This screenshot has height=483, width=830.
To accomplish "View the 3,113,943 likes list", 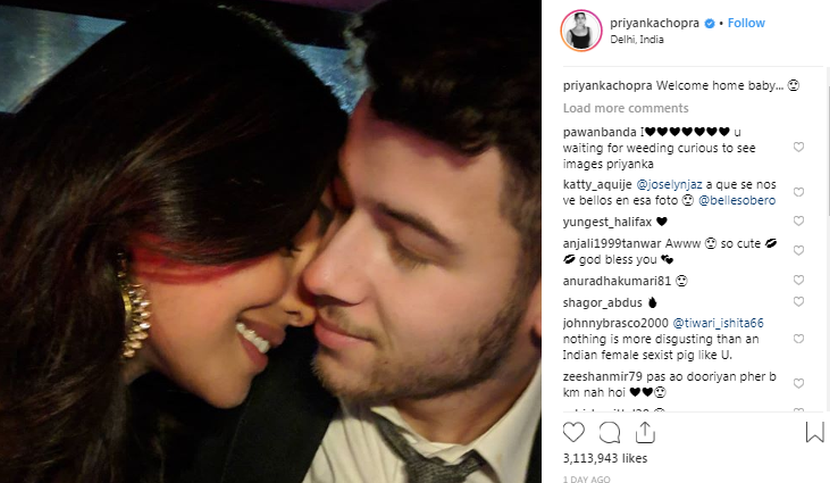I will [605, 458].
